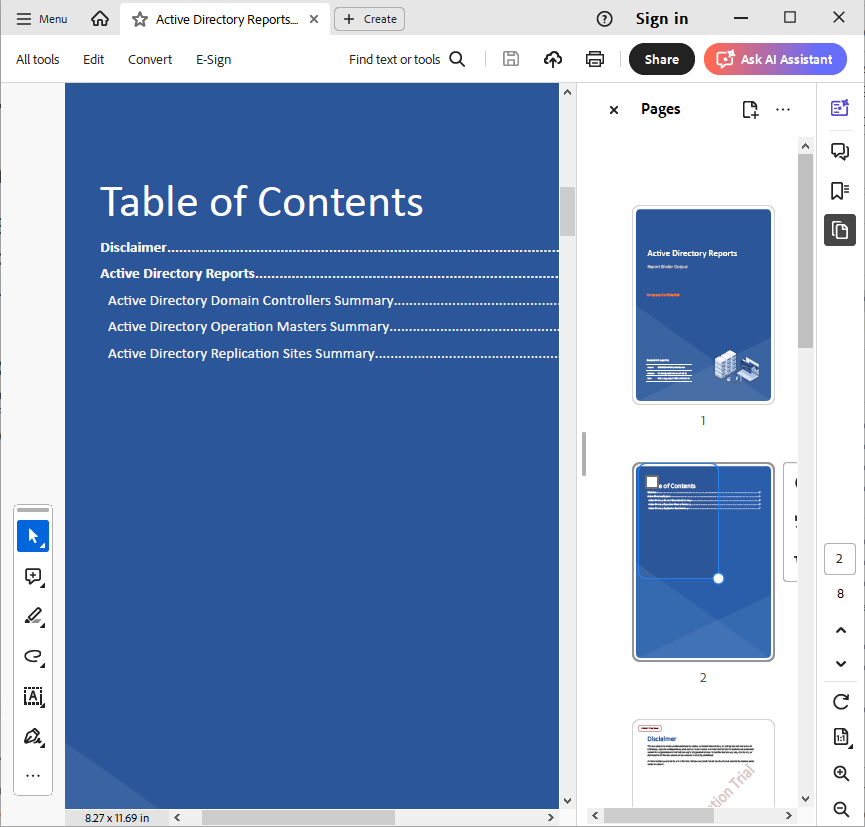Open the hamburger Menu
The image size is (865, 827).
pyautogui.click(x=41, y=19)
